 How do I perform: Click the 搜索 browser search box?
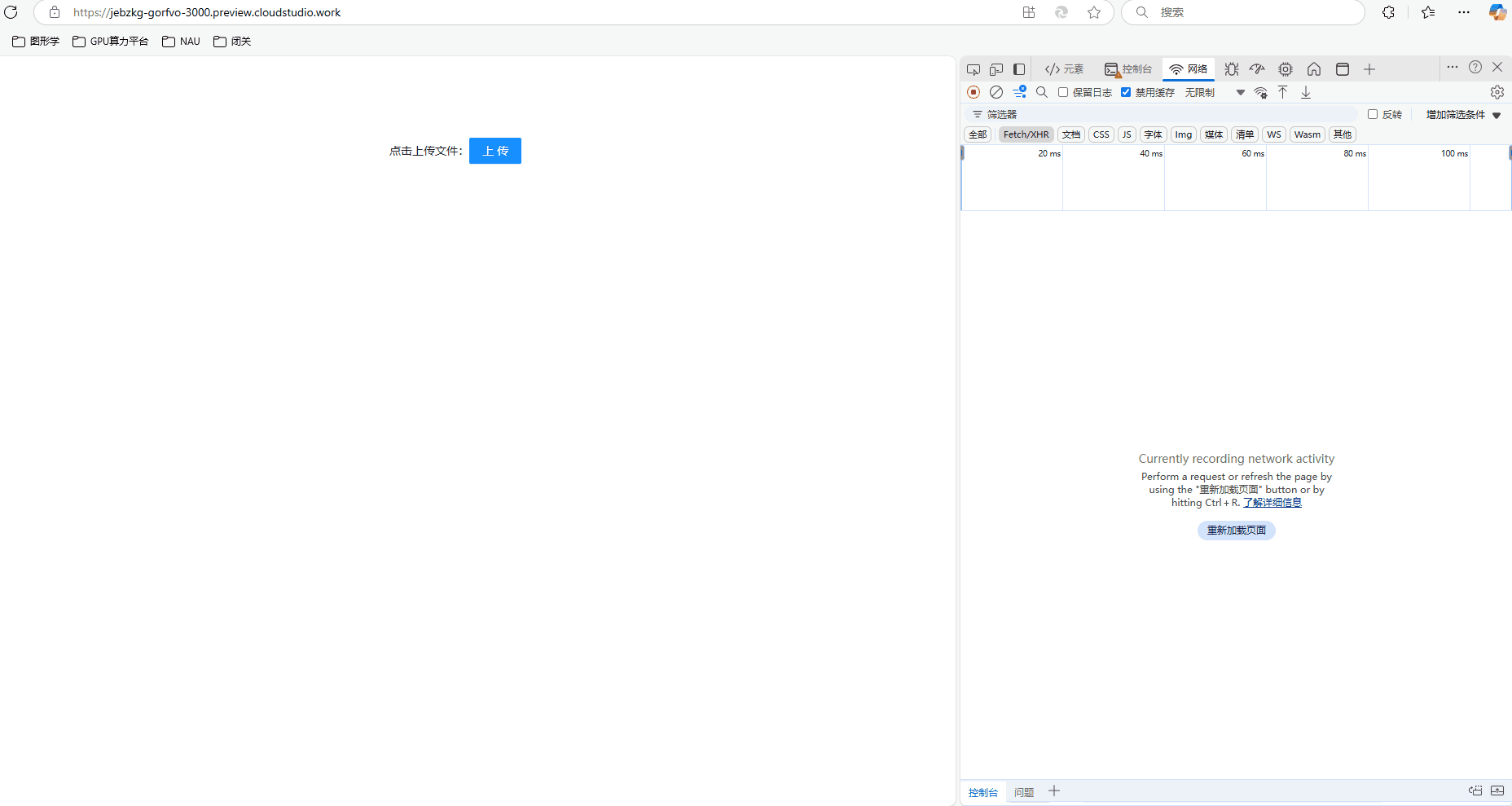tap(1243, 12)
